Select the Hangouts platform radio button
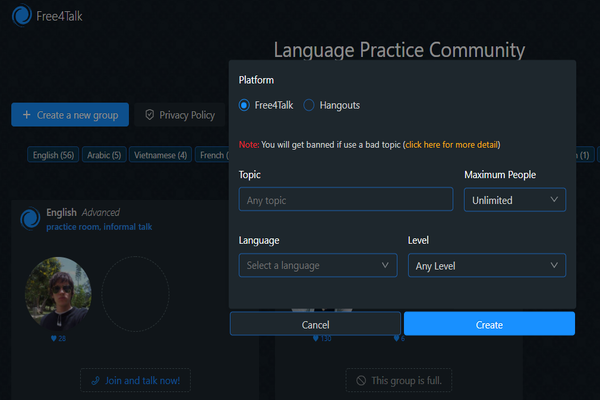 [x=309, y=105]
